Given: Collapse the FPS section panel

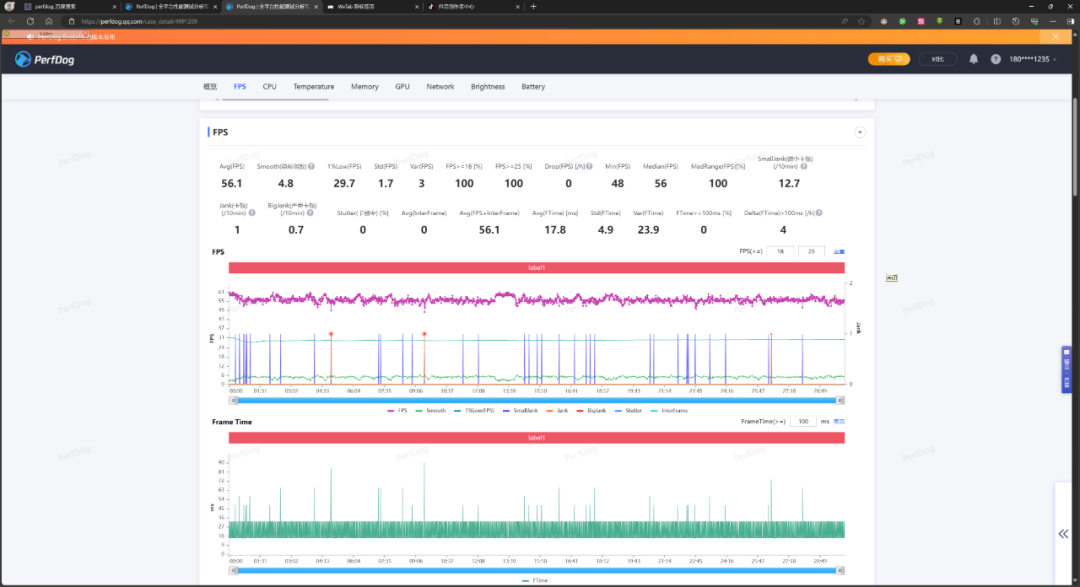Looking at the screenshot, I should click(859, 132).
